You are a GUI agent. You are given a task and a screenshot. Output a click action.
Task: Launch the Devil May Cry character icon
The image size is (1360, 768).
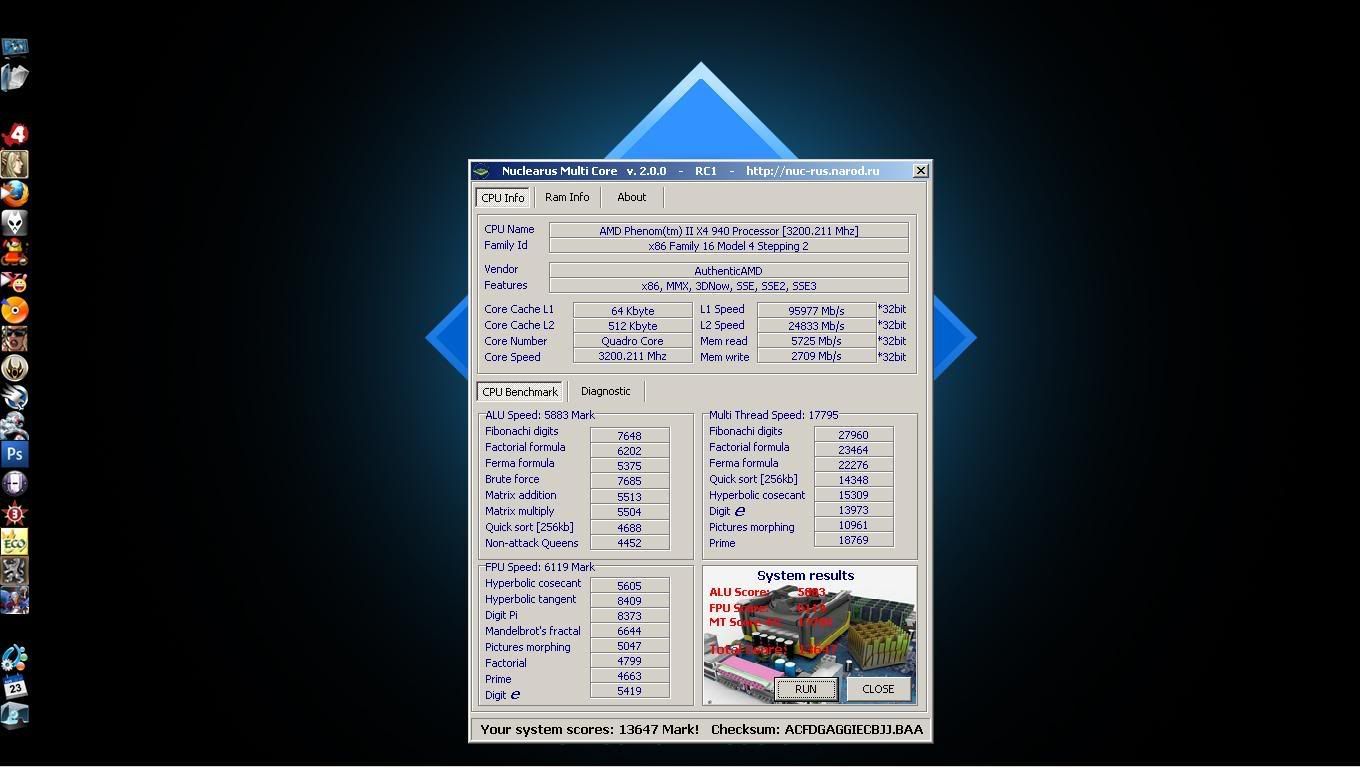(15, 600)
